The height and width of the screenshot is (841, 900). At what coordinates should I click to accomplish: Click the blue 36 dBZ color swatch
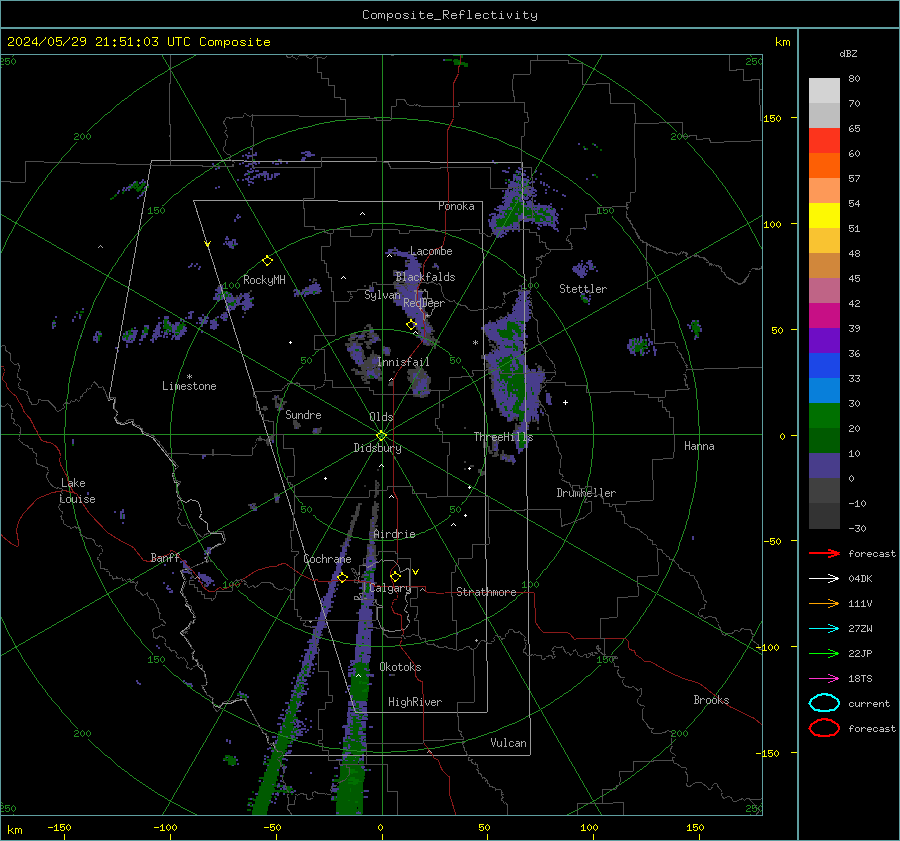point(824,366)
